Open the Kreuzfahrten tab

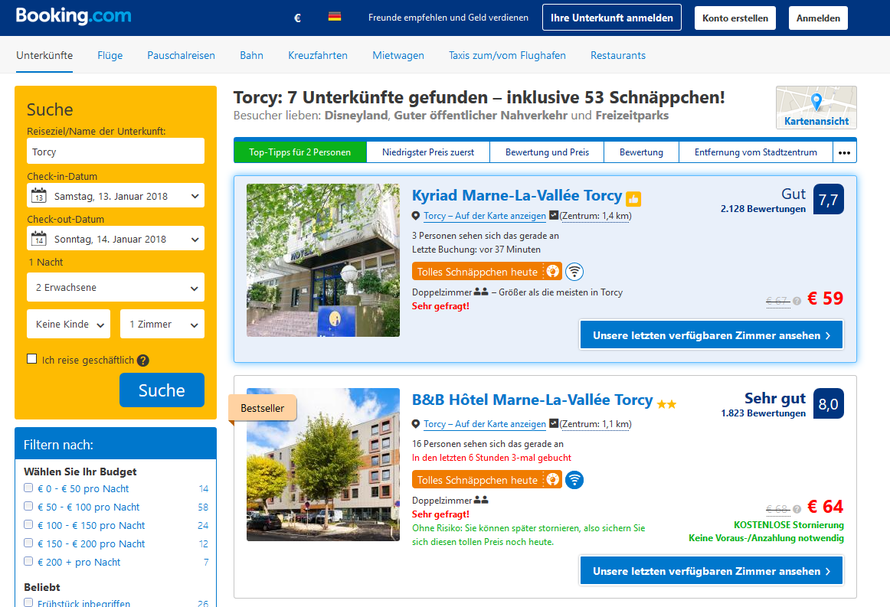pos(318,55)
